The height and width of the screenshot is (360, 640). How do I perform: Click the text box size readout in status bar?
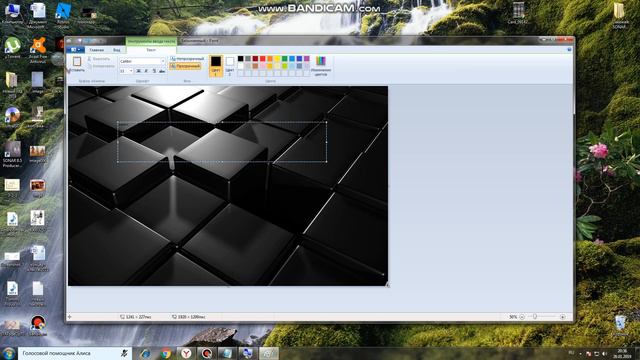(x=136, y=317)
